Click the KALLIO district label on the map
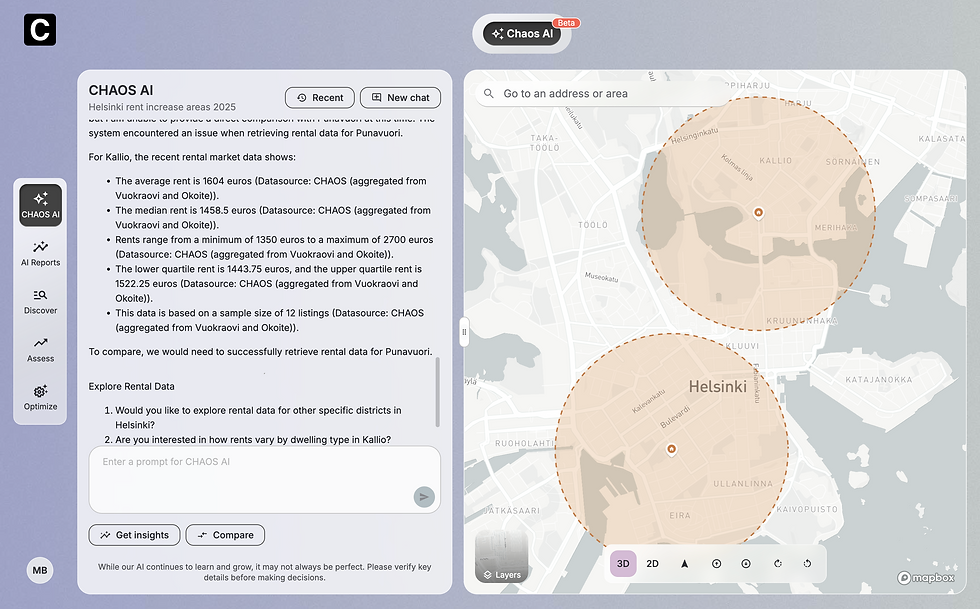Image resolution: width=980 pixels, height=609 pixels. [776, 161]
